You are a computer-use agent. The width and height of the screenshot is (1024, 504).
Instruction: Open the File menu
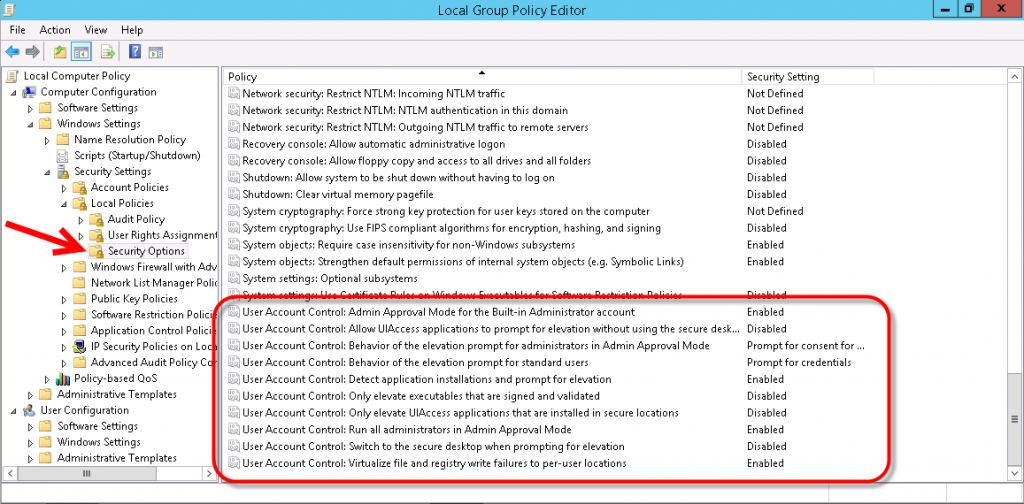coord(18,30)
